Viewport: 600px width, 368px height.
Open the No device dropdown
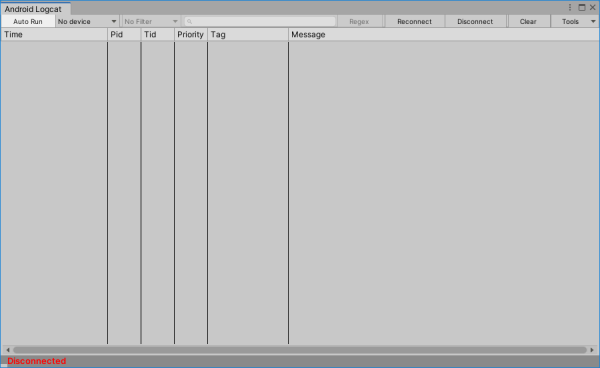87,21
